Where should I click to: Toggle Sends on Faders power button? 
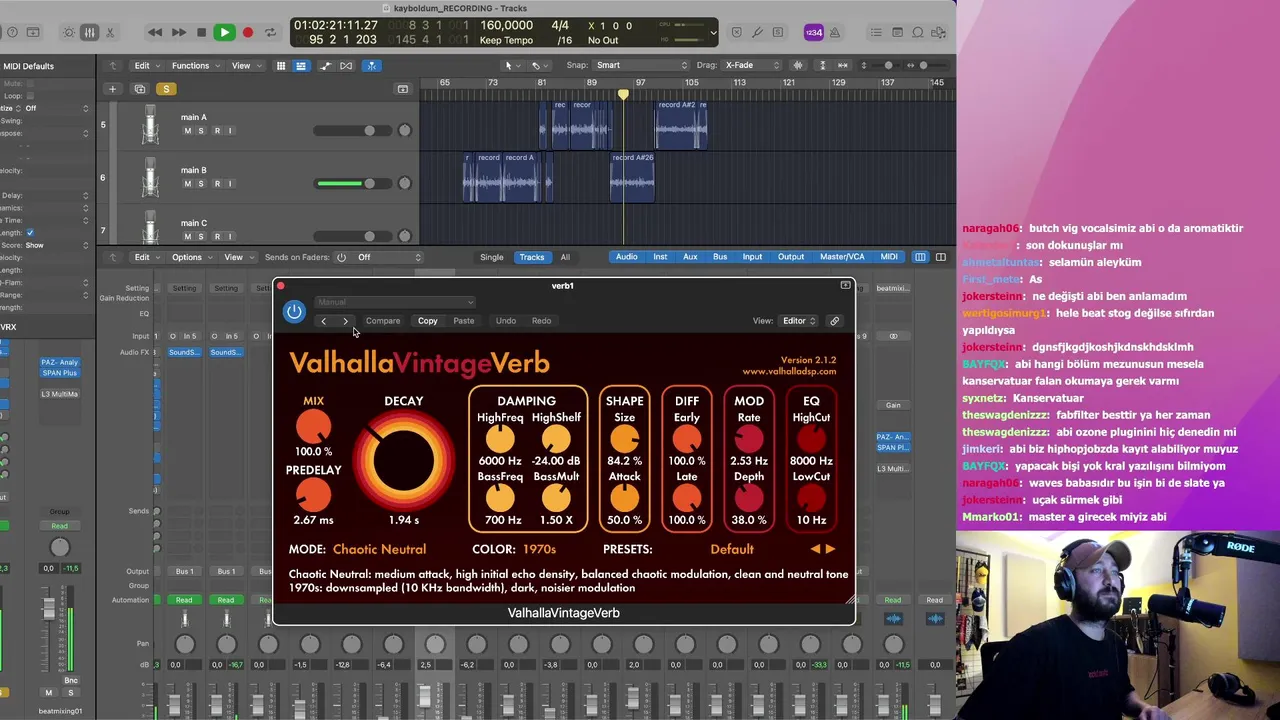click(x=341, y=257)
